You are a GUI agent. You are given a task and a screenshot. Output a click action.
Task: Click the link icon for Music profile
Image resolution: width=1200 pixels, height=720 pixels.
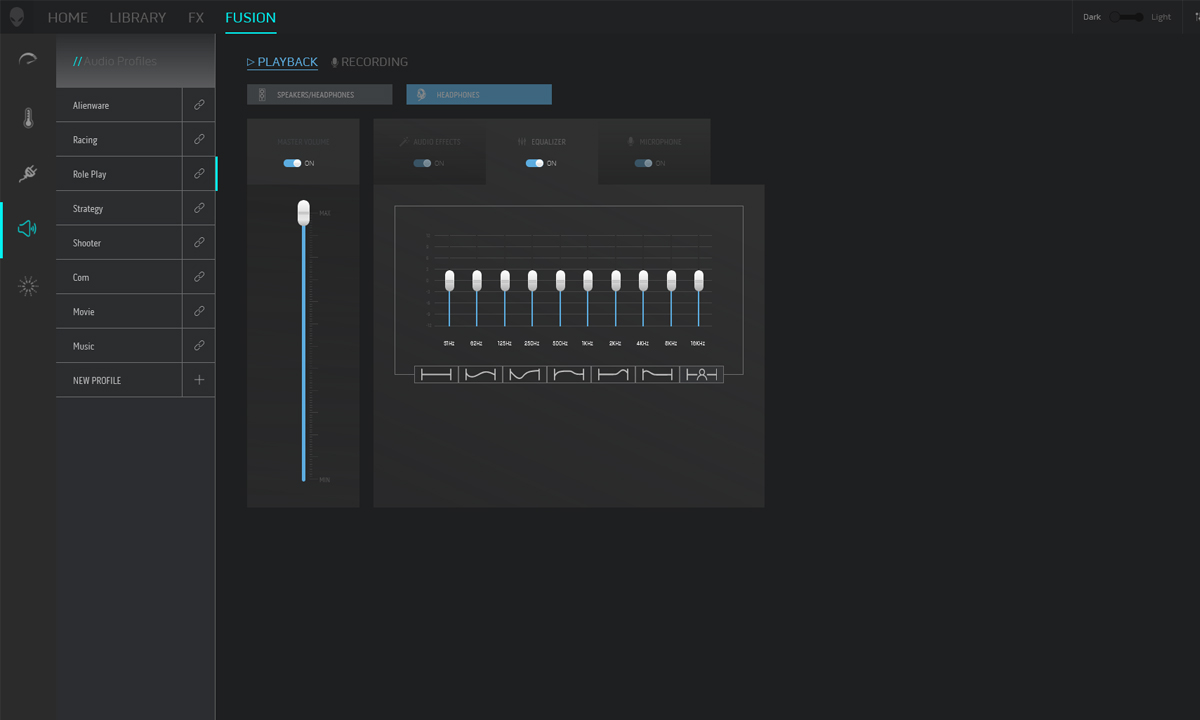pos(199,345)
